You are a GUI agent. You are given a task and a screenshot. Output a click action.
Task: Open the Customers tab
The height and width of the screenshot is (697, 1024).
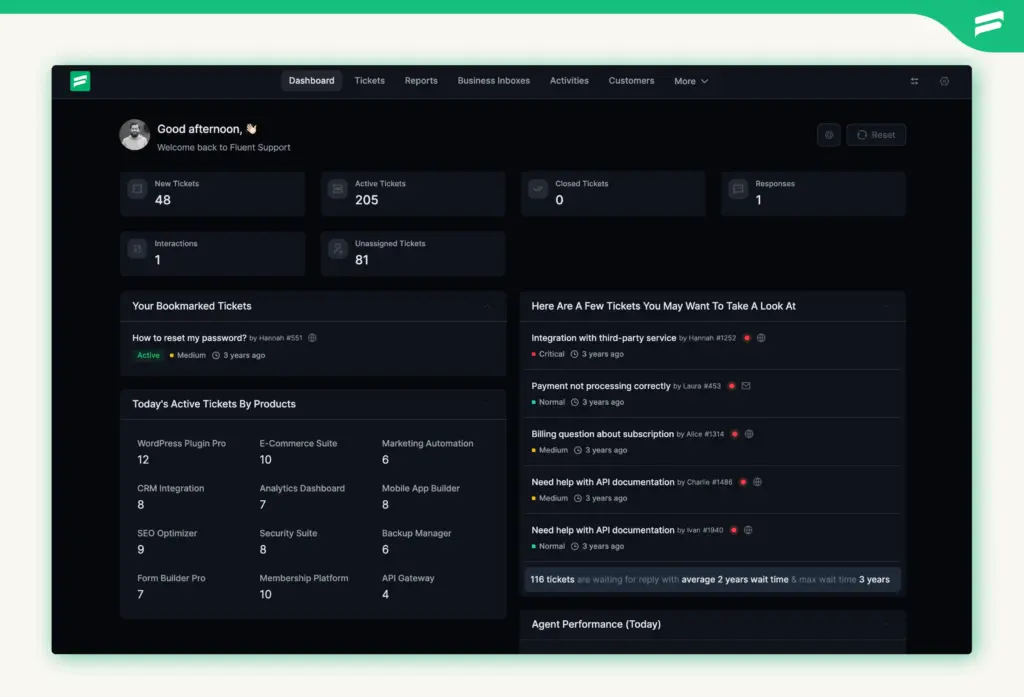coord(631,81)
